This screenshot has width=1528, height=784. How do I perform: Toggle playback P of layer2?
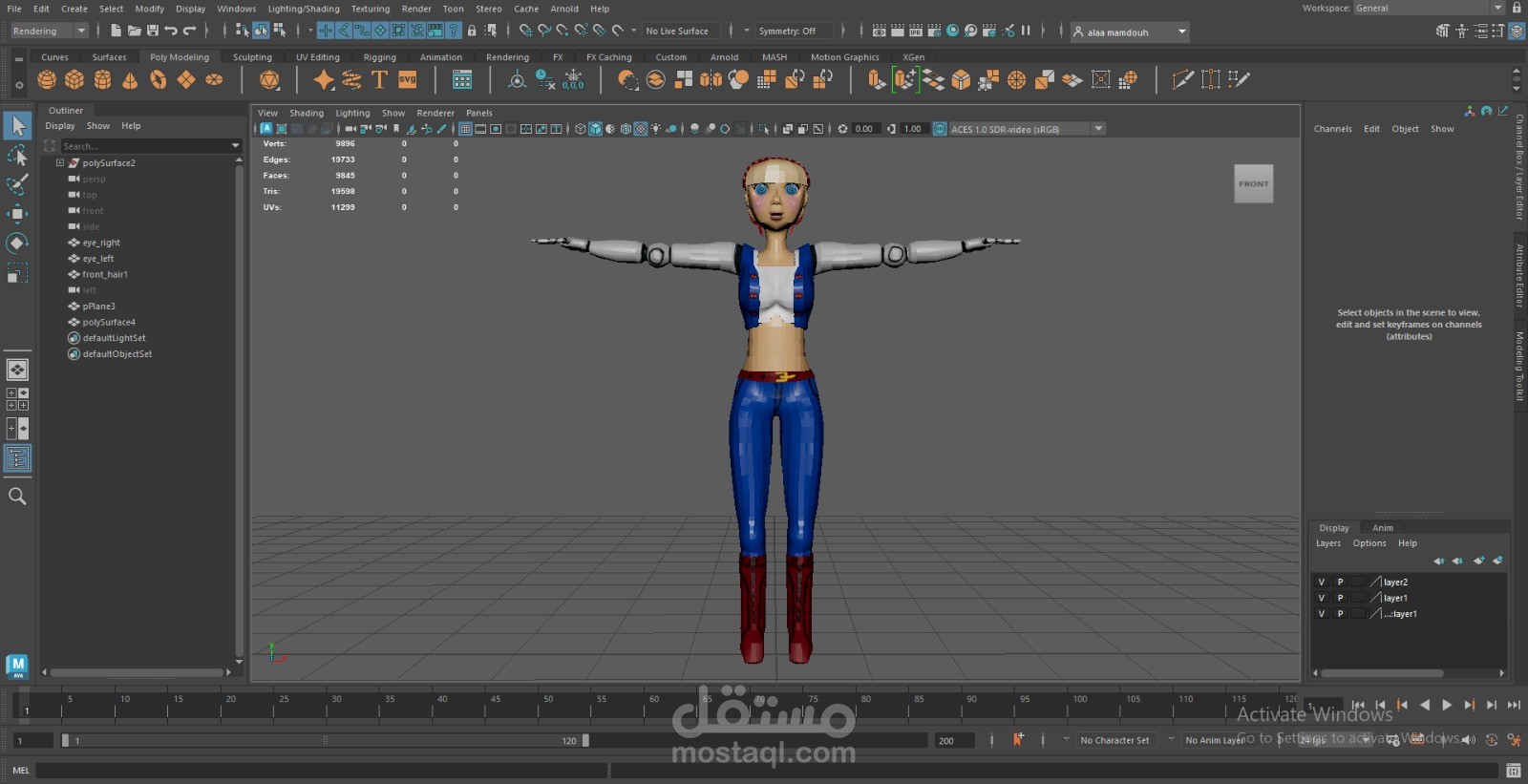point(1340,582)
